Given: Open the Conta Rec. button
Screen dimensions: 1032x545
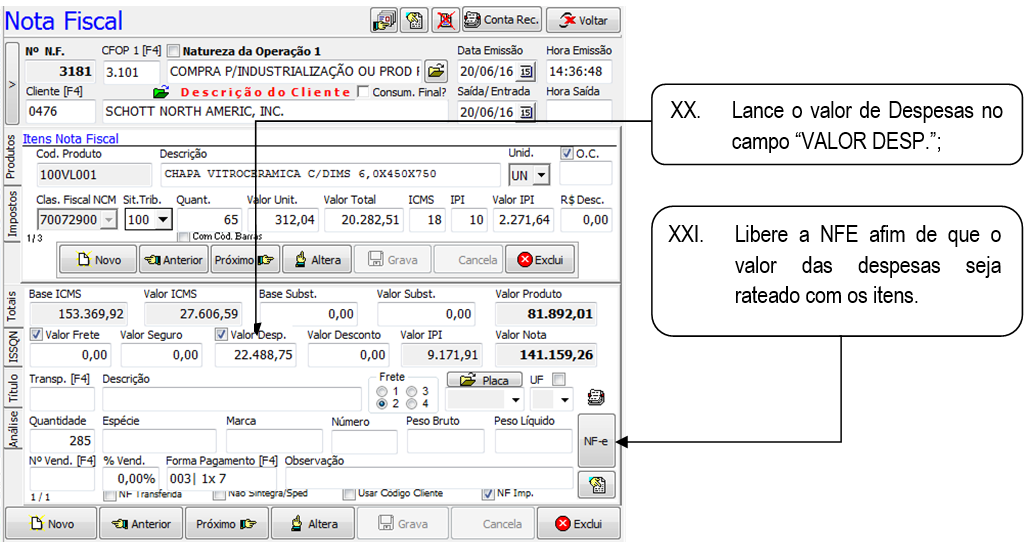Looking at the screenshot, I should tap(503, 20).
